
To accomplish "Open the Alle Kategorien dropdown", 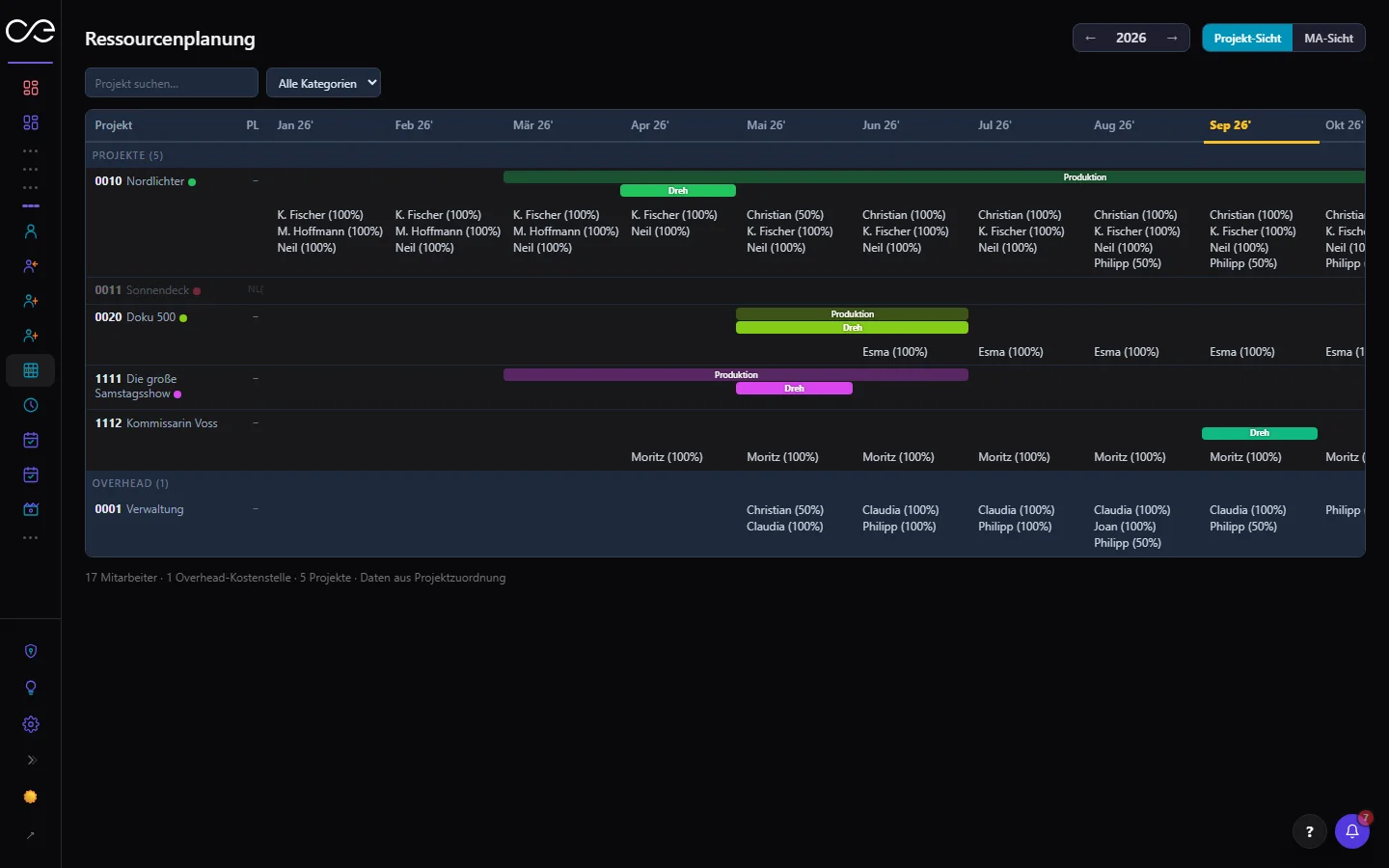I will (323, 83).
